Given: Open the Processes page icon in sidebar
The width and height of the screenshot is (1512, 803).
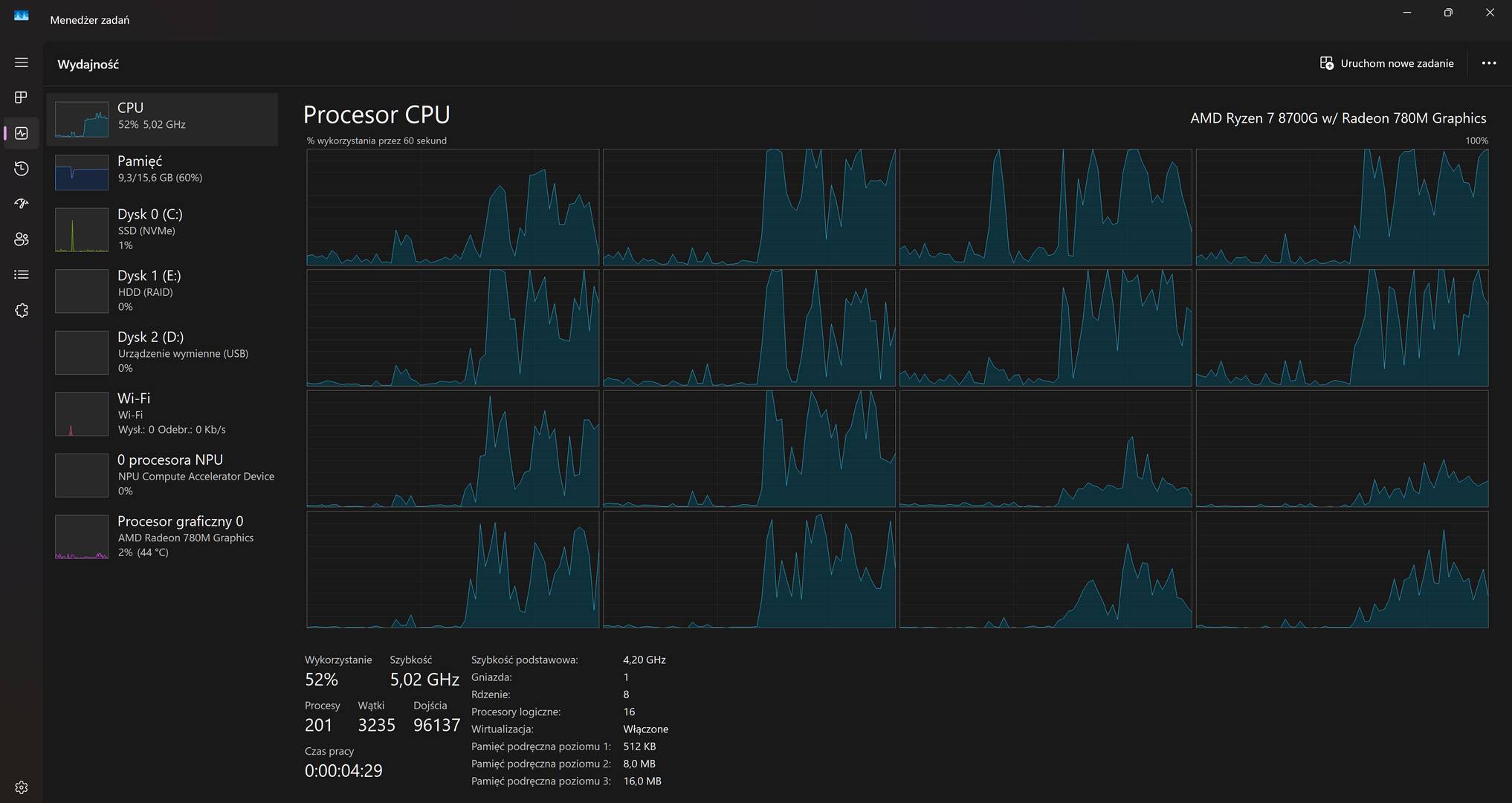Looking at the screenshot, I should click(x=22, y=97).
